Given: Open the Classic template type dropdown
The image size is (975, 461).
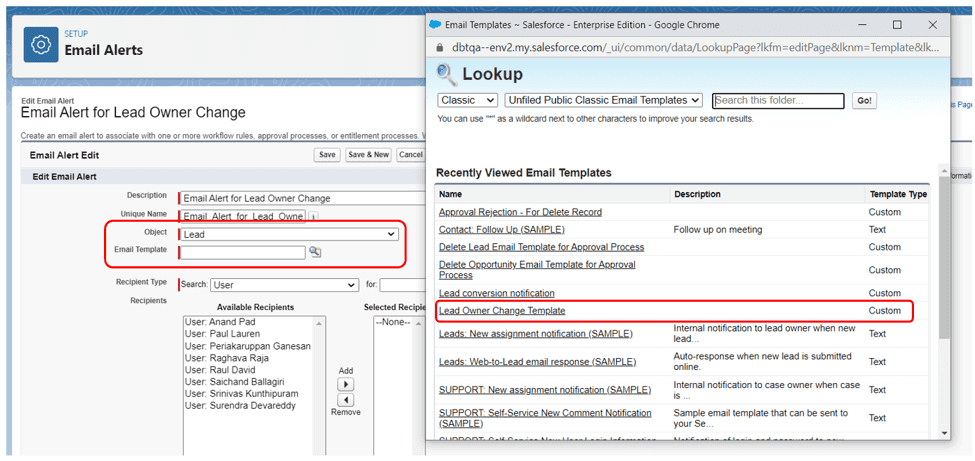Looking at the screenshot, I should coord(468,100).
